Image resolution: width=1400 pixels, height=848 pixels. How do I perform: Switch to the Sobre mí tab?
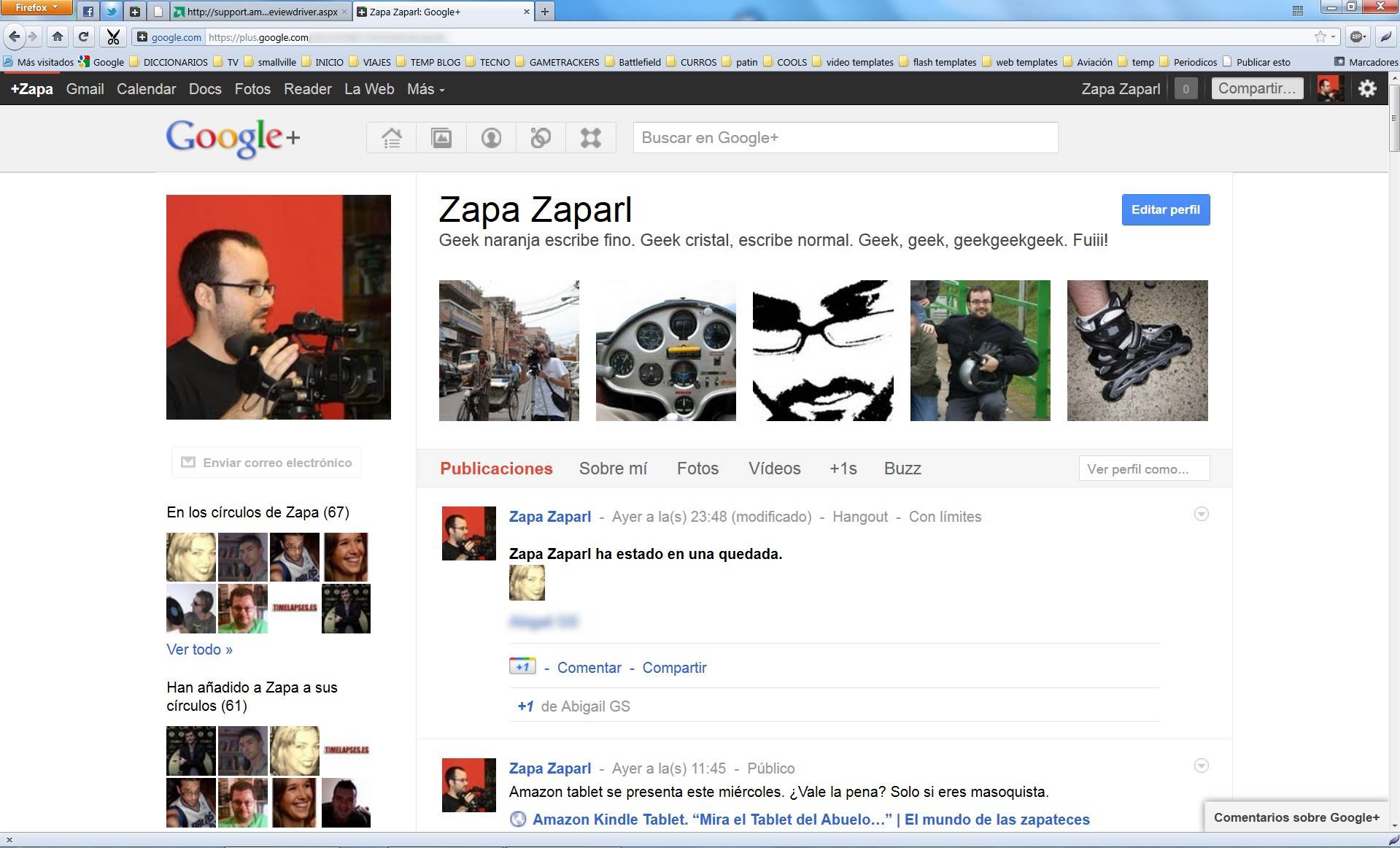coord(613,469)
